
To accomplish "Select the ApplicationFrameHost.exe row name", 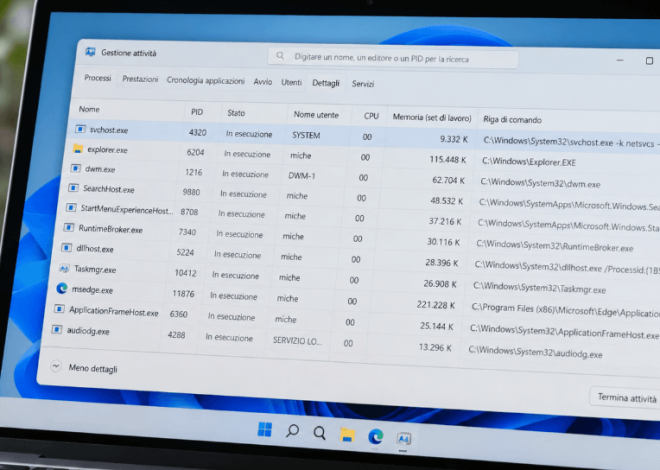I will tap(114, 311).
